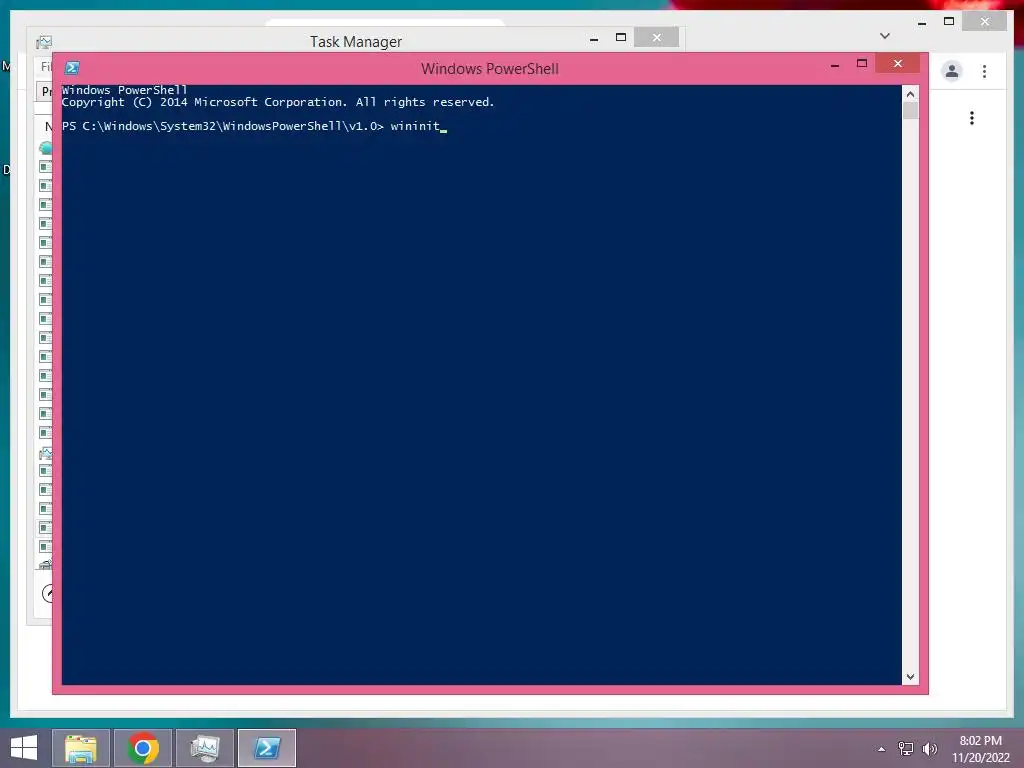The width and height of the screenshot is (1024, 768).
Task: Select PowerShell in the taskbar
Action: click(266, 748)
